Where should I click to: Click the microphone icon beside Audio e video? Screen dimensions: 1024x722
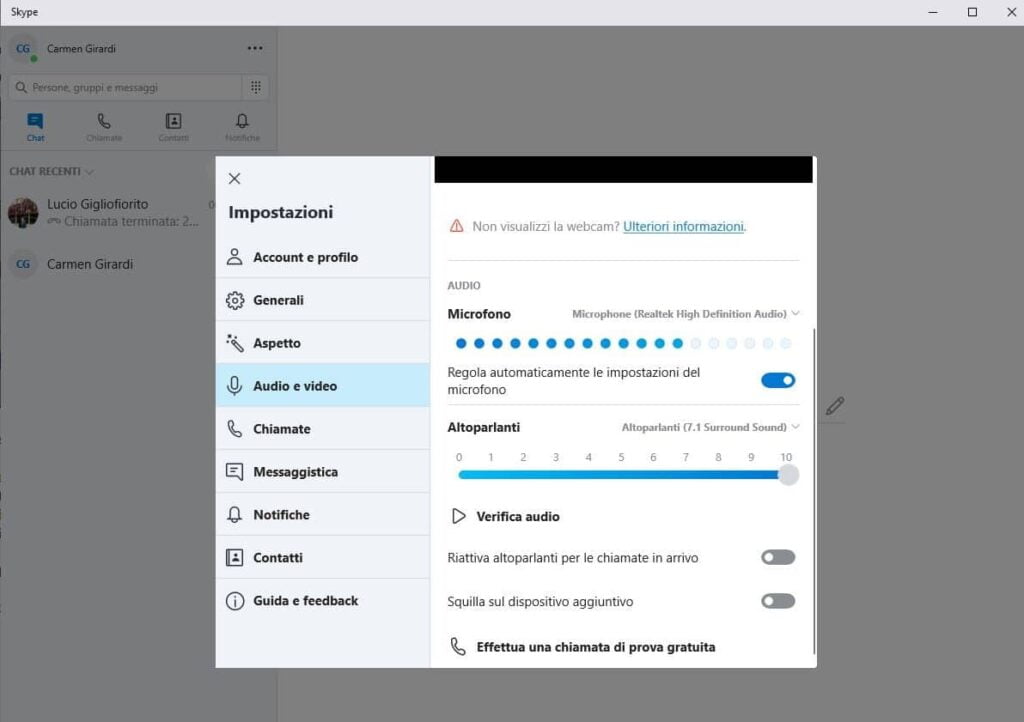234,386
